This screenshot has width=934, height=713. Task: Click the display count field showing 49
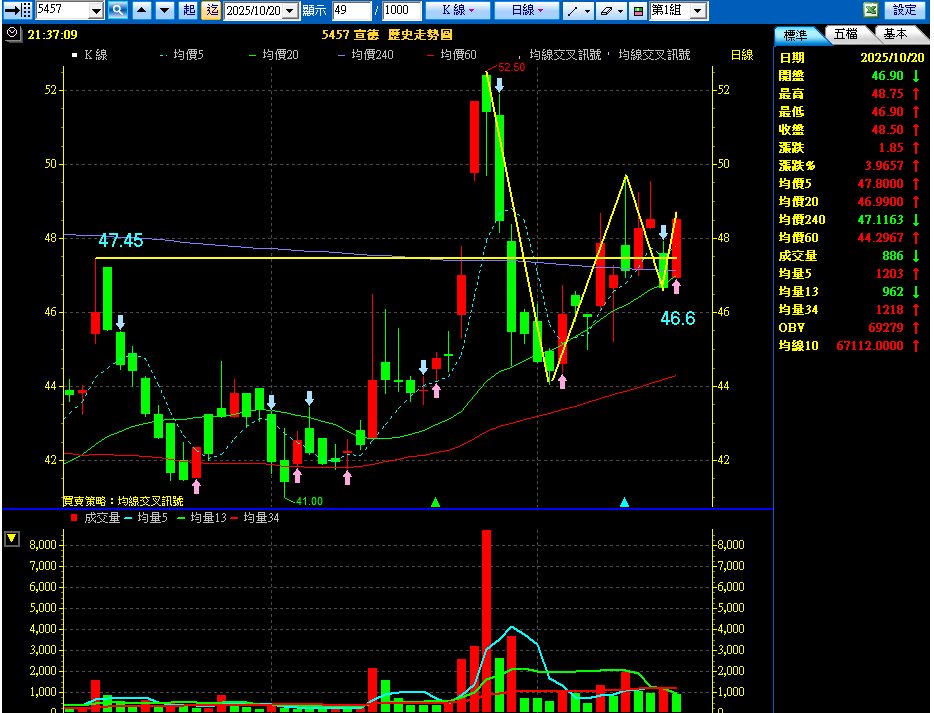[351, 10]
